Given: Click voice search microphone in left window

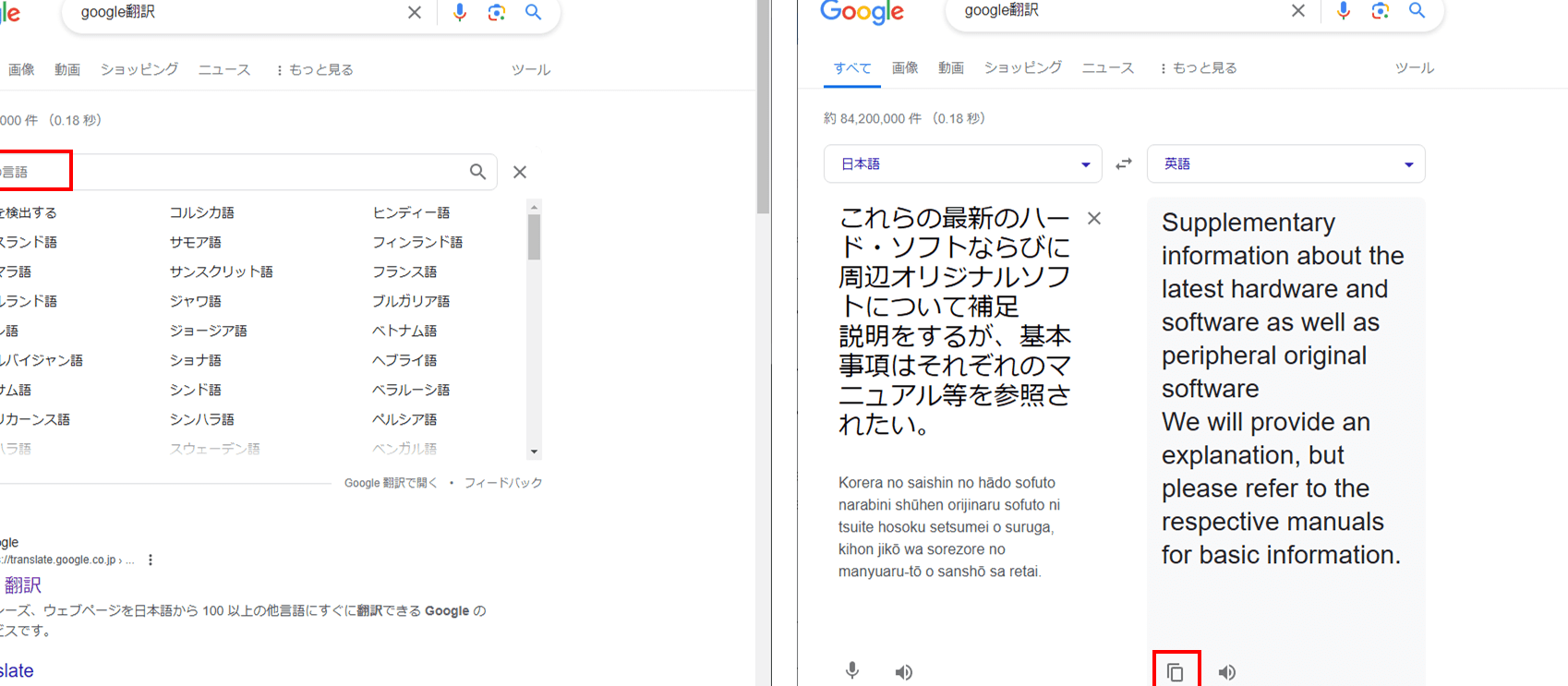Looking at the screenshot, I should (x=460, y=12).
